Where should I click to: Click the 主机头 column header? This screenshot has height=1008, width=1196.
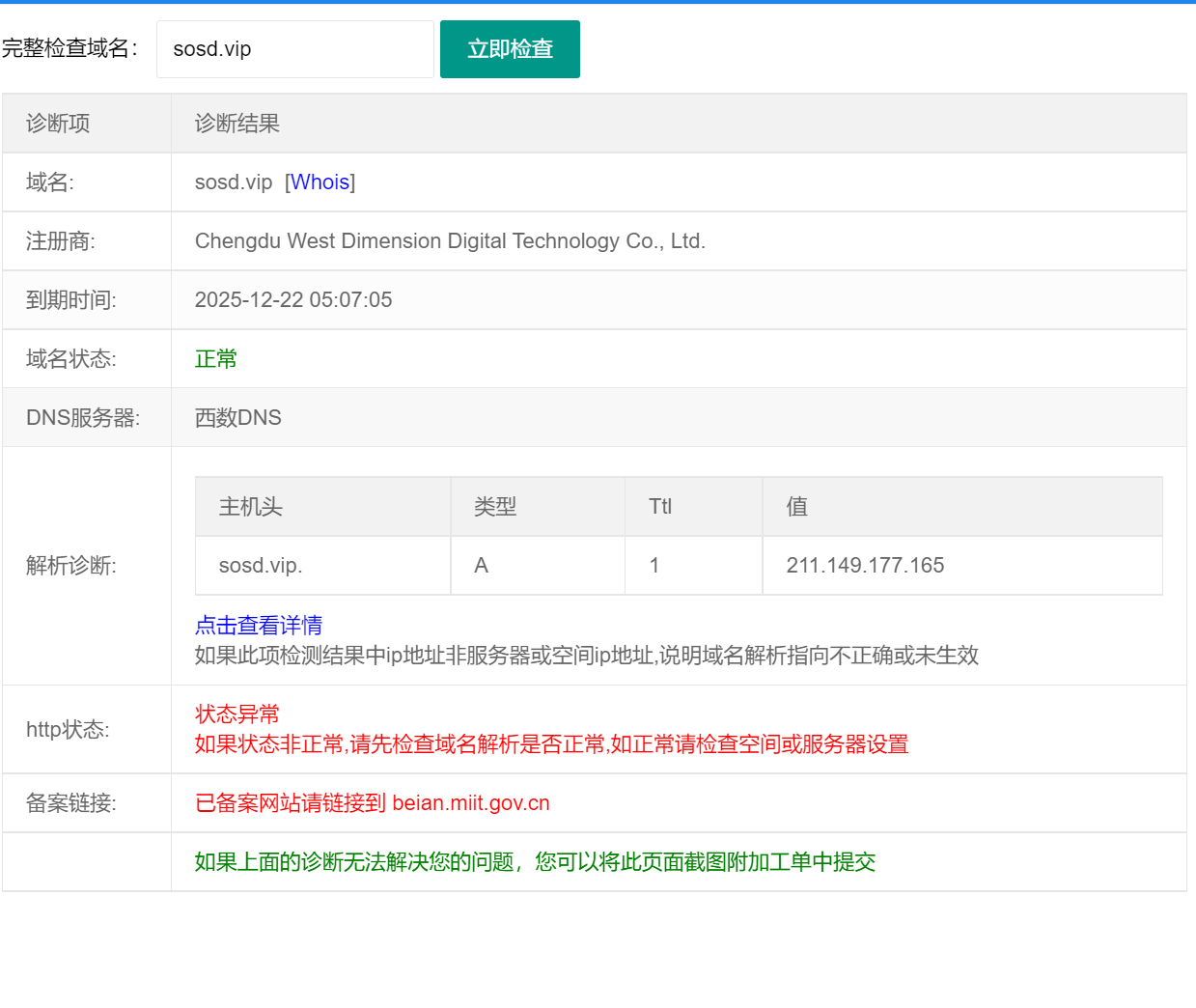click(x=251, y=507)
